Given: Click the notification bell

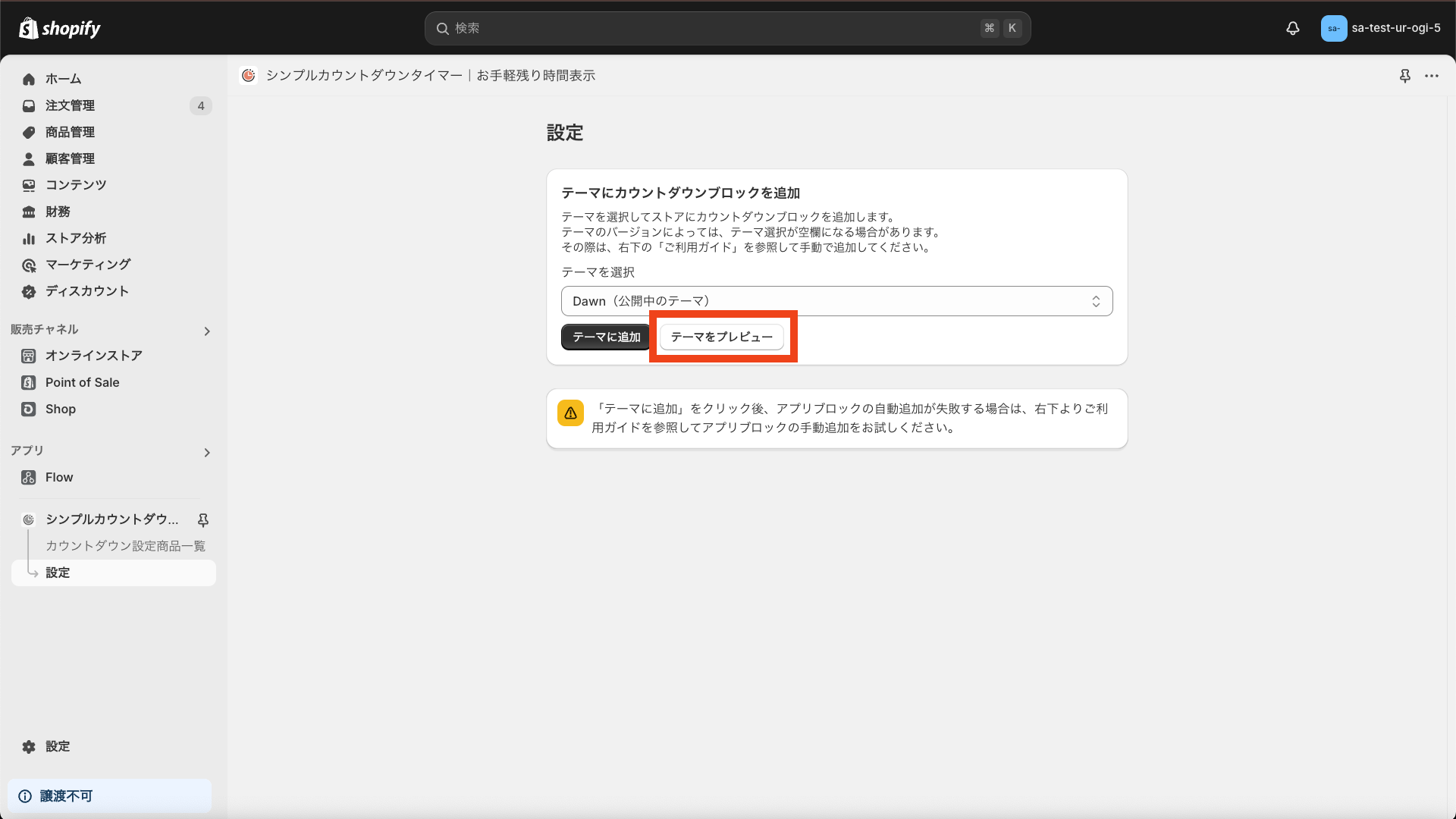Looking at the screenshot, I should coord(1292,28).
